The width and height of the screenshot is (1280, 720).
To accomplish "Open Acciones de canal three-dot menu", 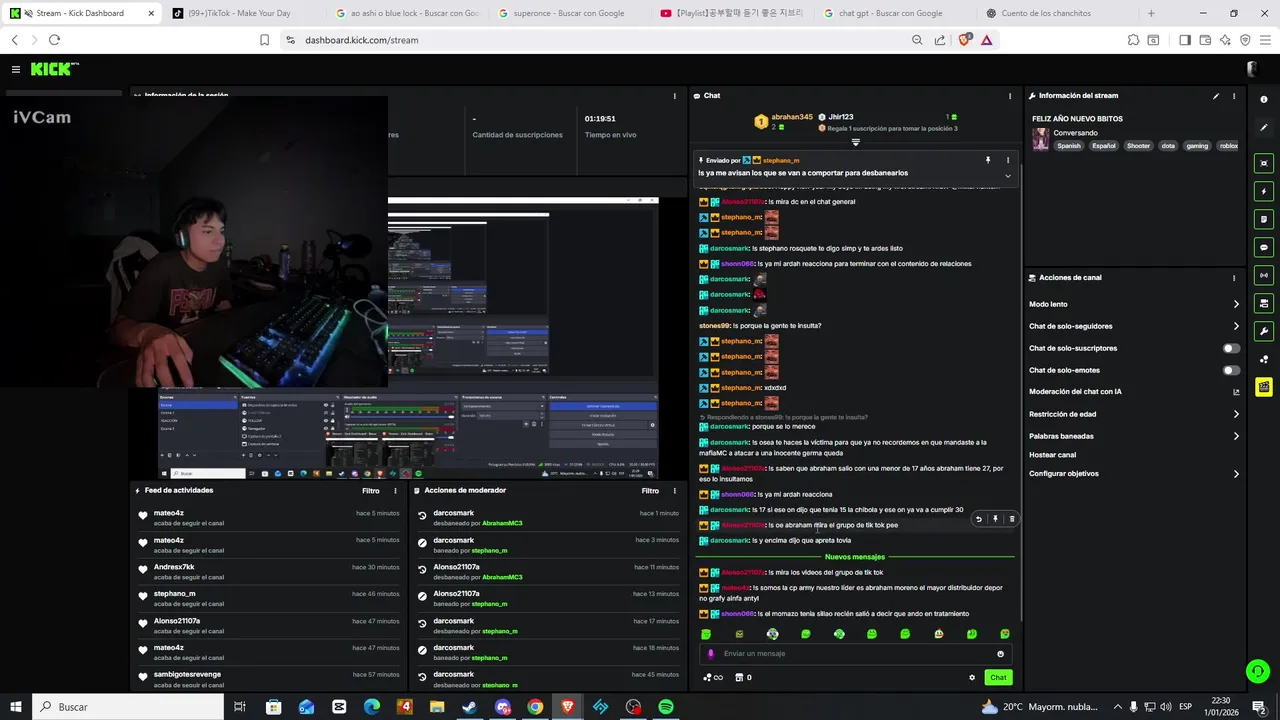I will 1234,278.
